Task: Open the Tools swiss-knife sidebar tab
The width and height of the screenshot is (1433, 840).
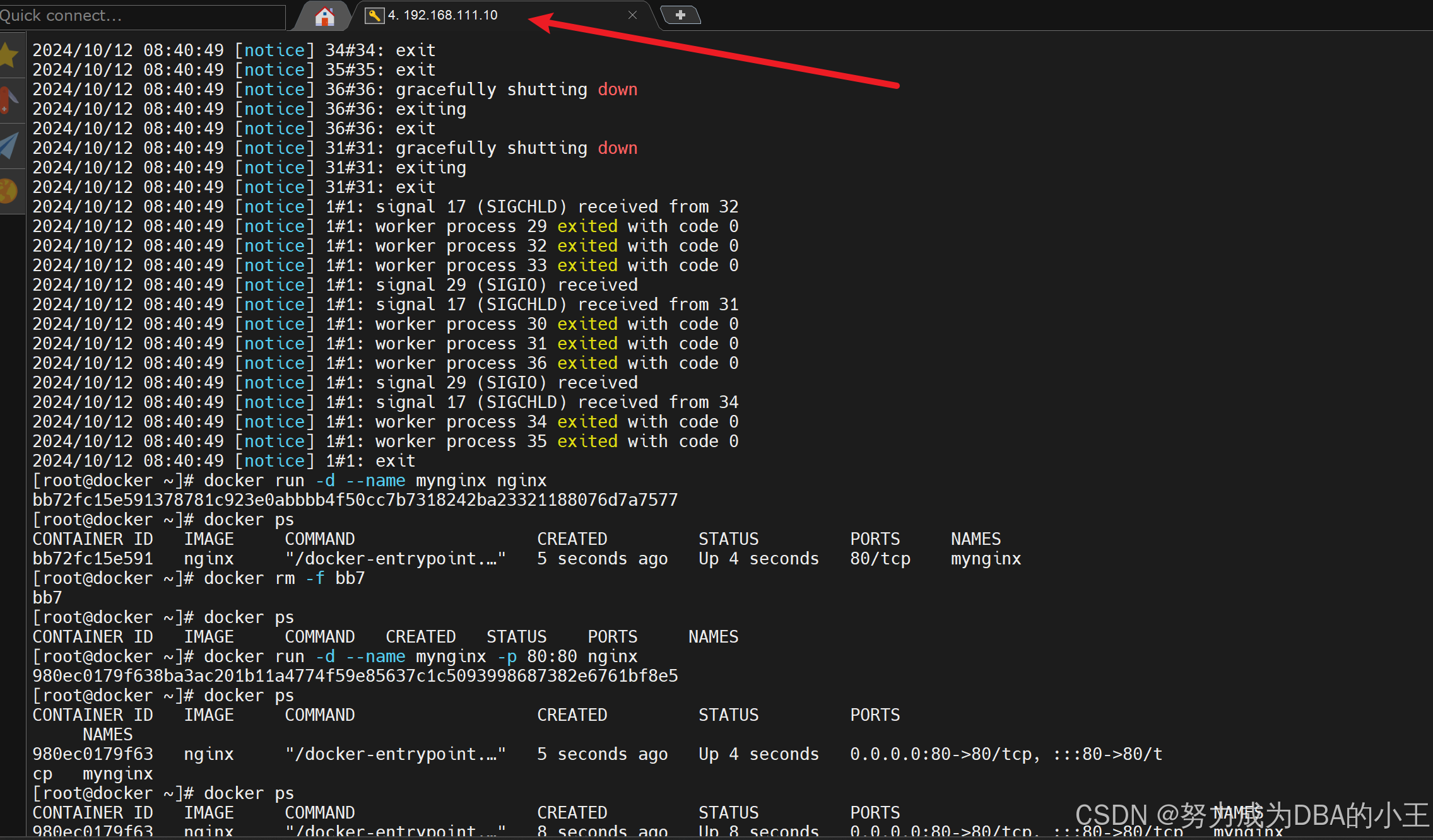Action: (x=9, y=101)
